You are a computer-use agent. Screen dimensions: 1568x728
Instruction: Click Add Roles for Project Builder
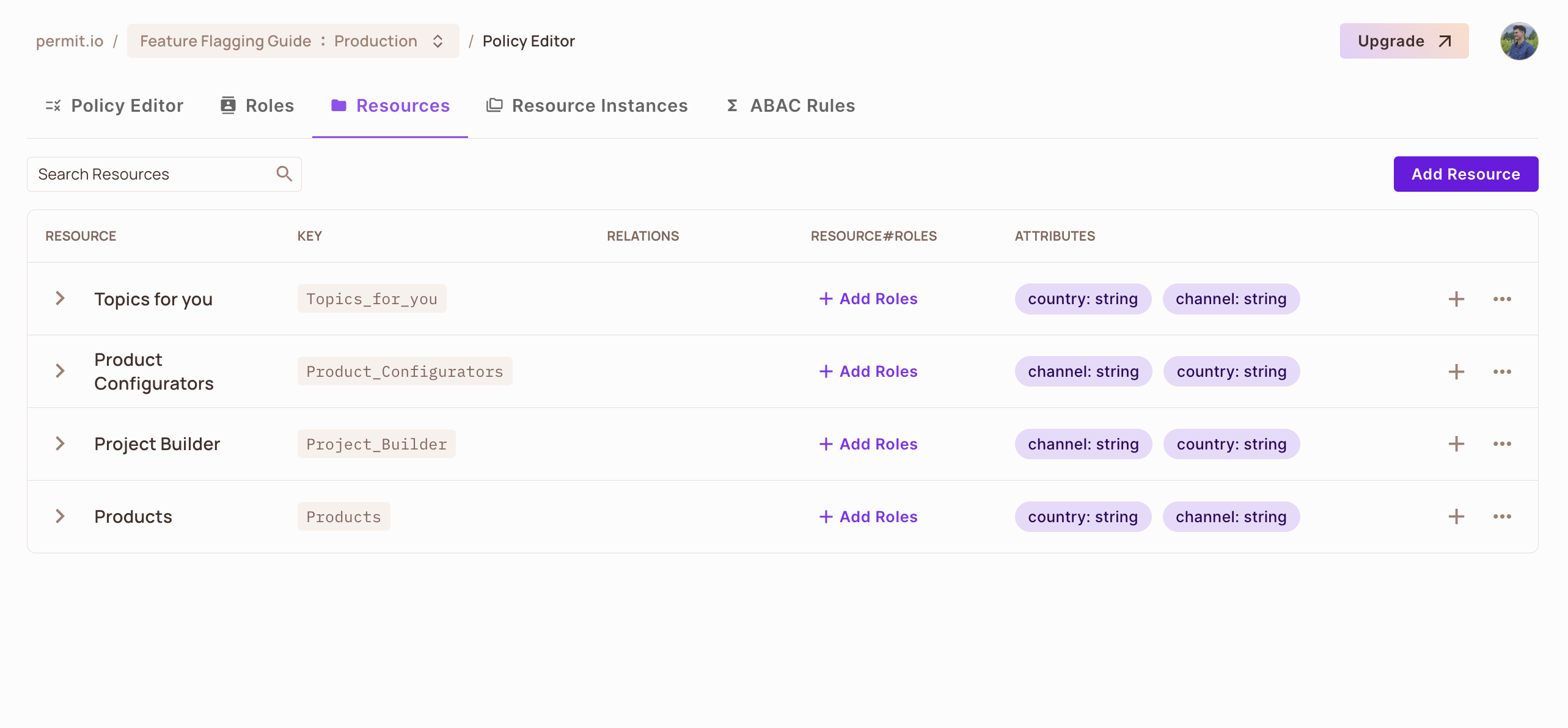click(x=868, y=444)
